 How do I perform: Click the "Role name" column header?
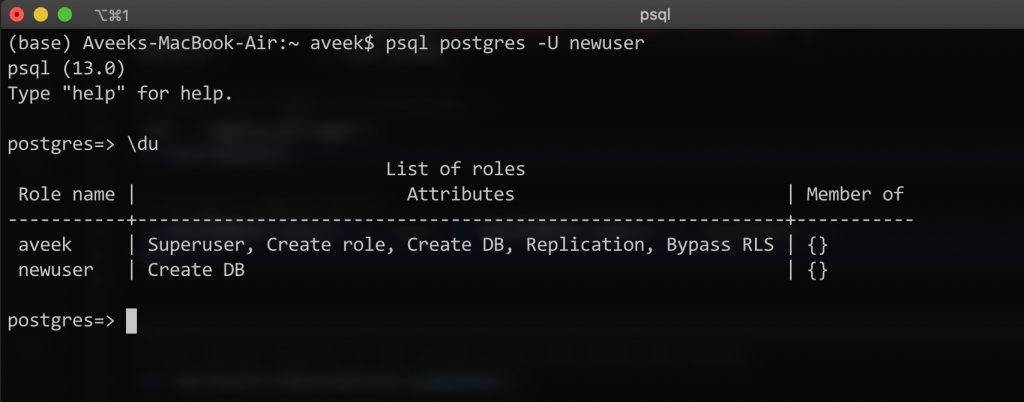tap(66, 194)
